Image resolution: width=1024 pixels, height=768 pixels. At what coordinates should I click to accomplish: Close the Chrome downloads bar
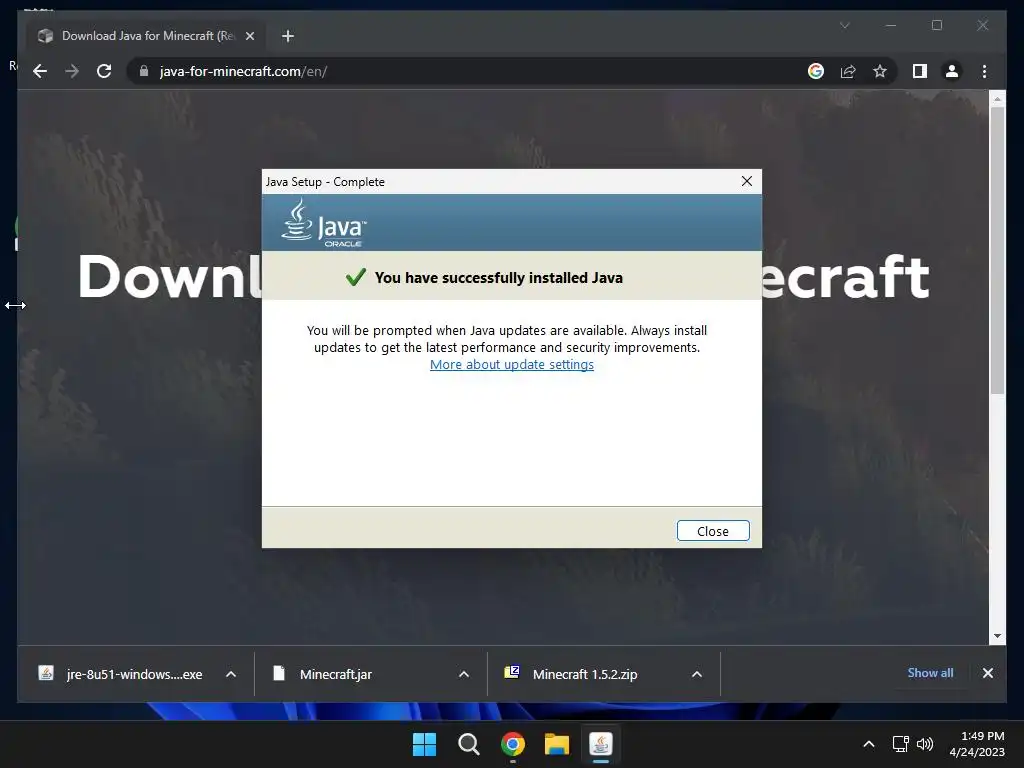pos(987,673)
